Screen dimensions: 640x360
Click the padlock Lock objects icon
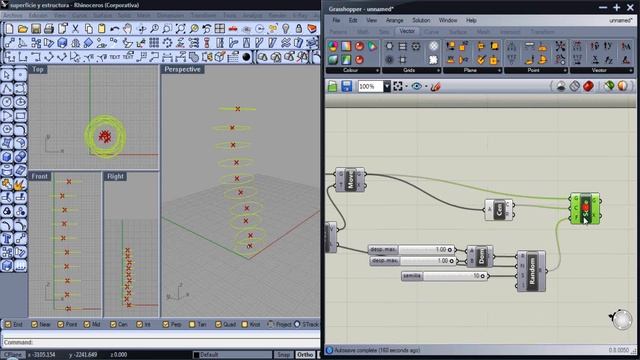click(x=299, y=29)
